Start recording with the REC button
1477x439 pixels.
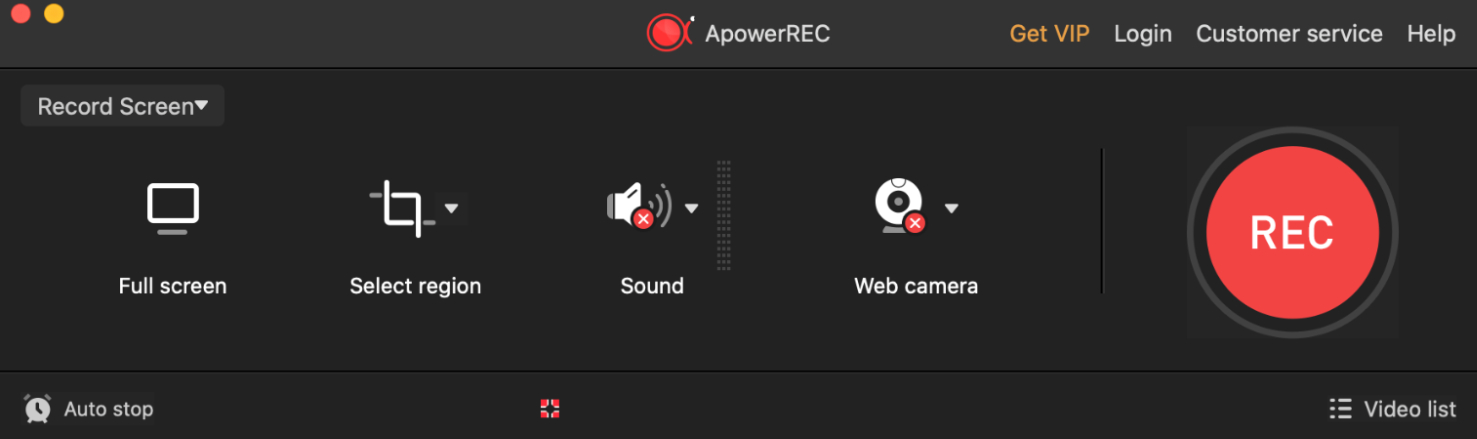[1292, 232]
